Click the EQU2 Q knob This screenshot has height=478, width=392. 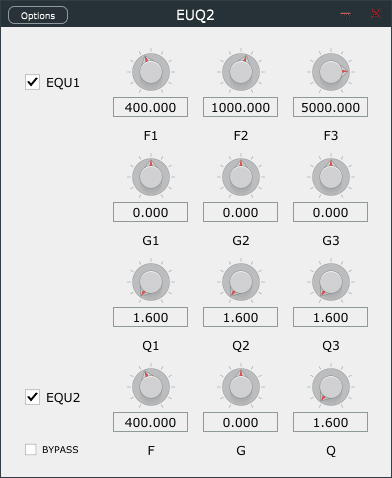tap(331, 387)
